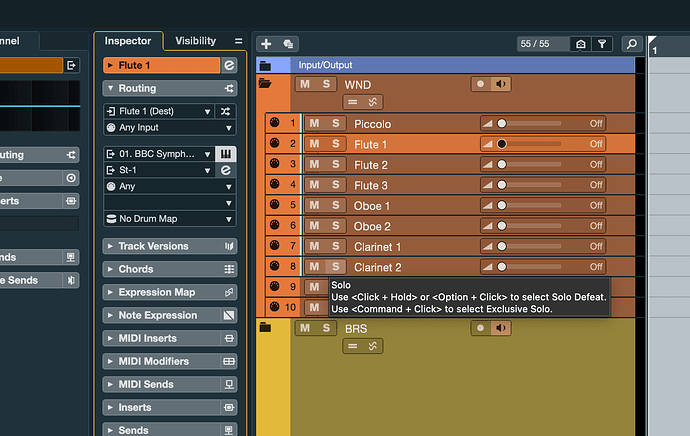Click the Add Track plus icon

point(266,44)
